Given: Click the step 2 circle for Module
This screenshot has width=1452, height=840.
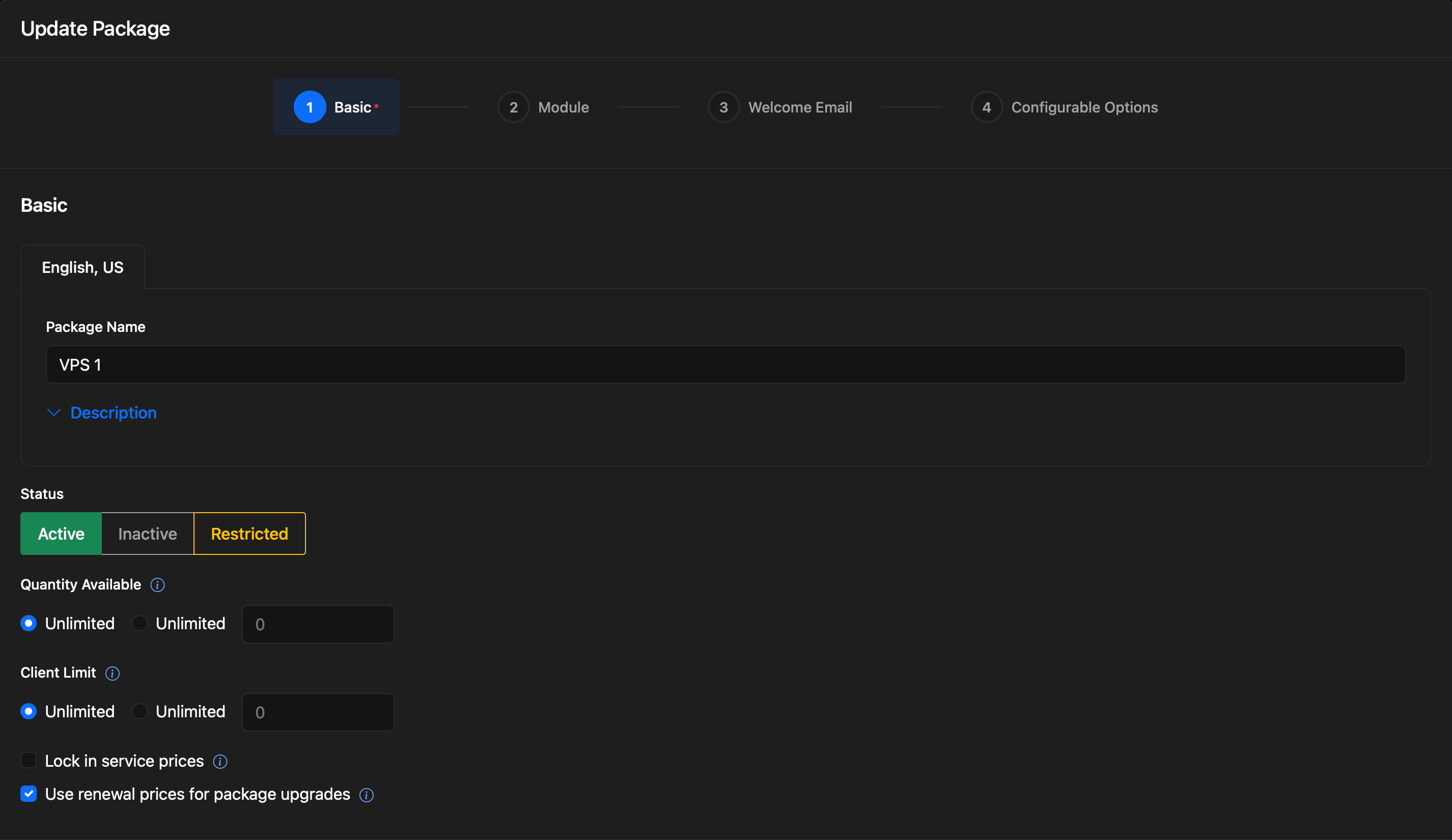Looking at the screenshot, I should click(513, 107).
